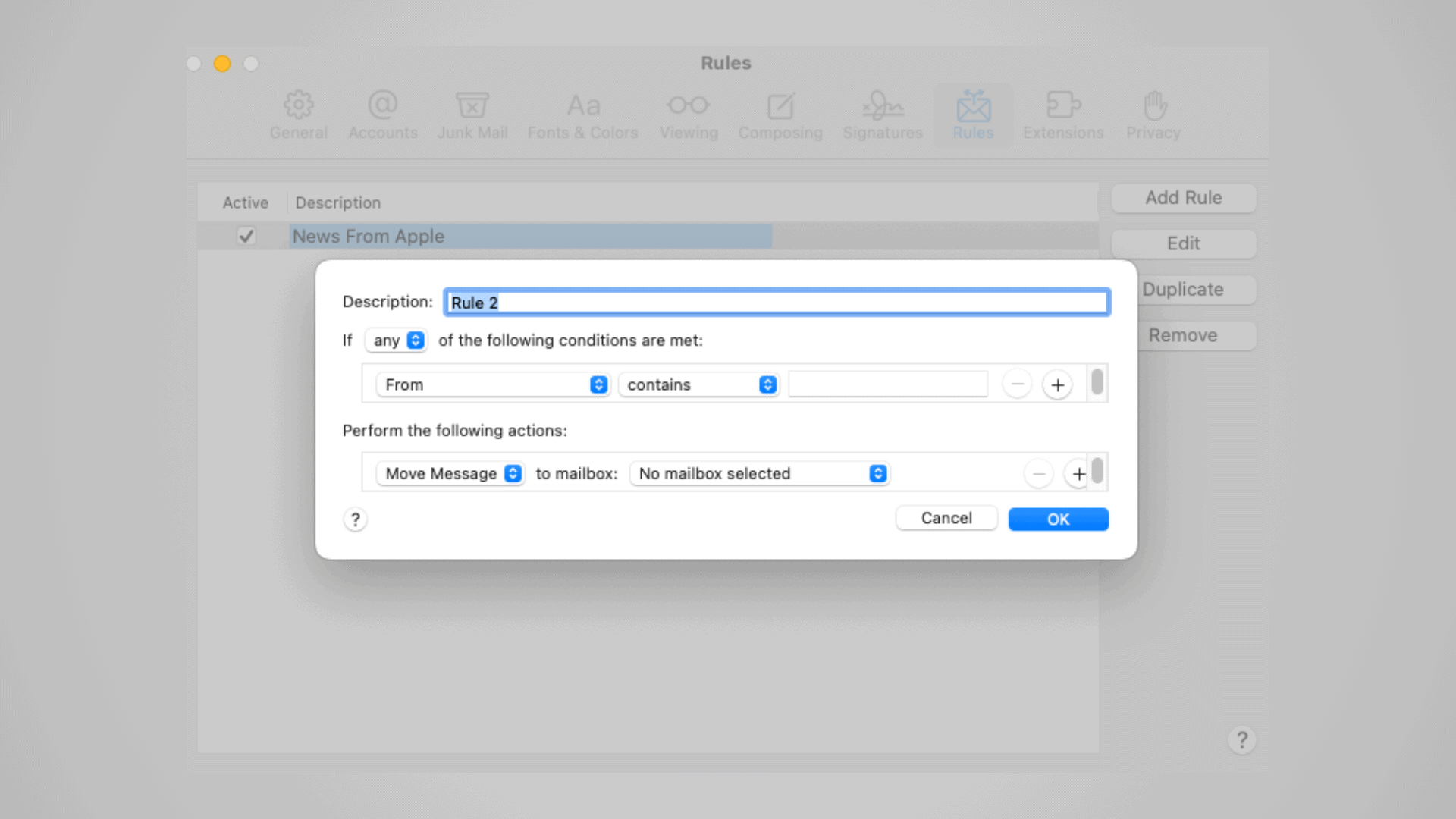
Task: Click the OK button
Action: coord(1058,519)
